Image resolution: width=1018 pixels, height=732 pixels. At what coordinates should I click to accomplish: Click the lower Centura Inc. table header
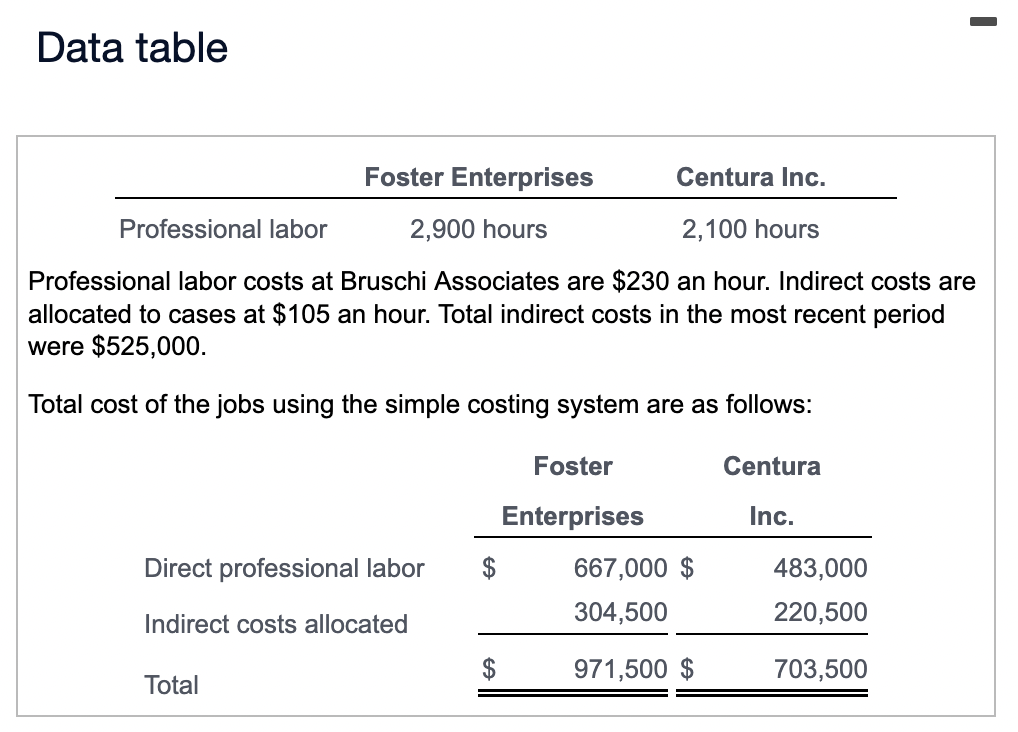pos(772,491)
